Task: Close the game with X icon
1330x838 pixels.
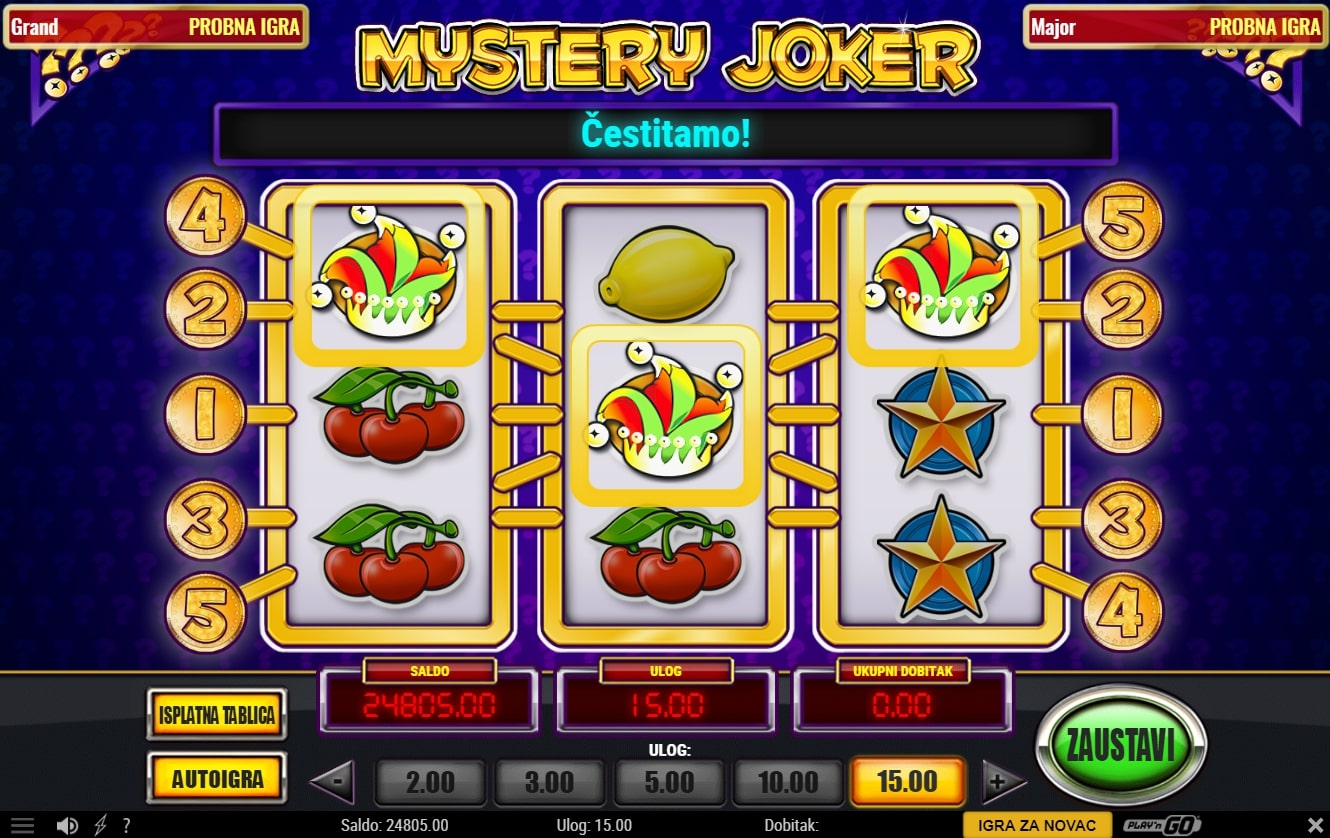Action: click(1314, 826)
